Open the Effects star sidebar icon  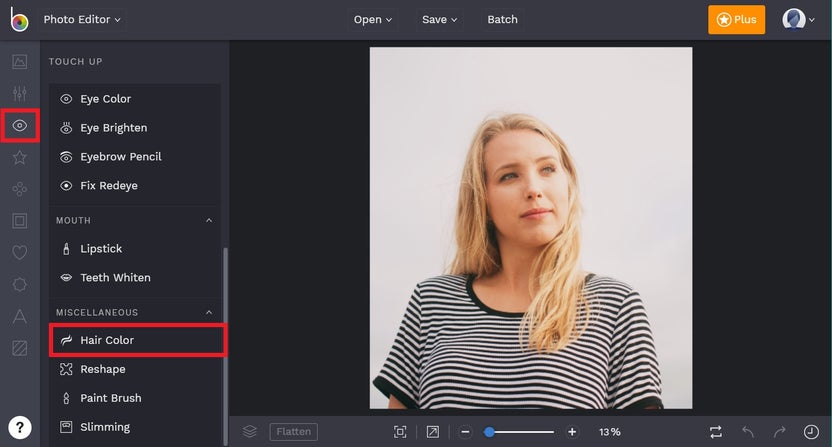20,157
